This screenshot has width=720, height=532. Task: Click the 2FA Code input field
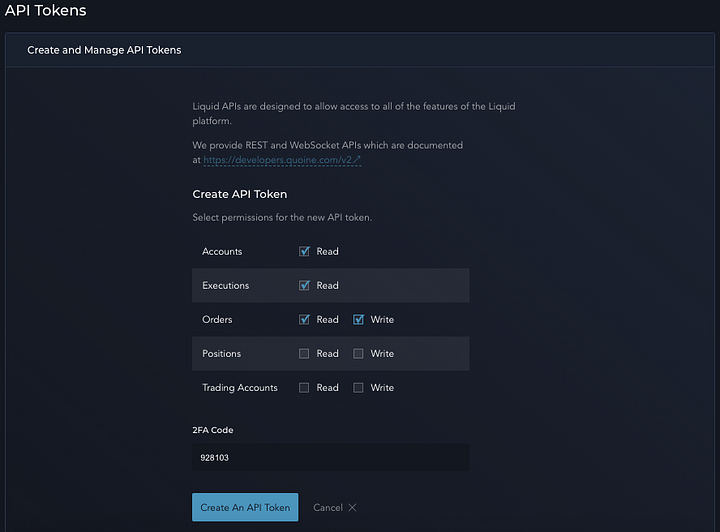pyautogui.click(x=331, y=457)
